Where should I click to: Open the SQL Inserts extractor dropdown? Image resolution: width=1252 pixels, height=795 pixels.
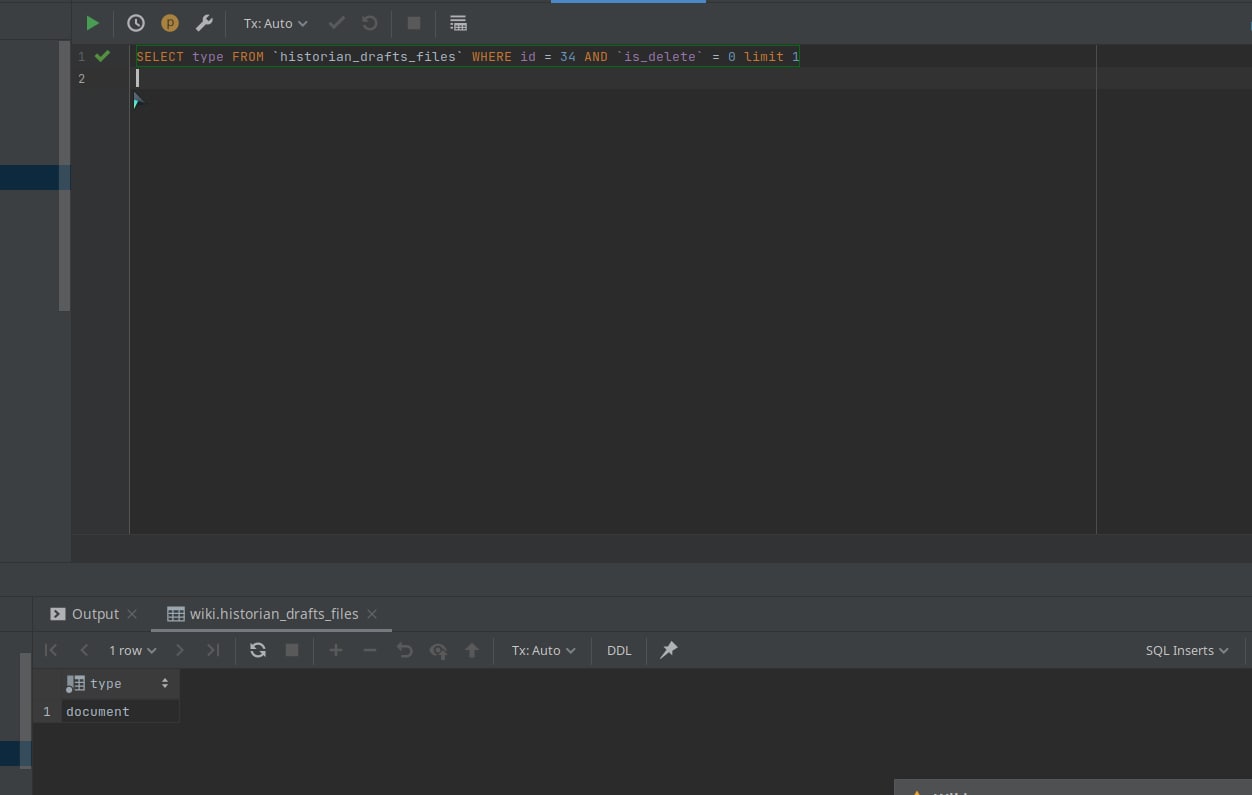pyautogui.click(x=1186, y=650)
